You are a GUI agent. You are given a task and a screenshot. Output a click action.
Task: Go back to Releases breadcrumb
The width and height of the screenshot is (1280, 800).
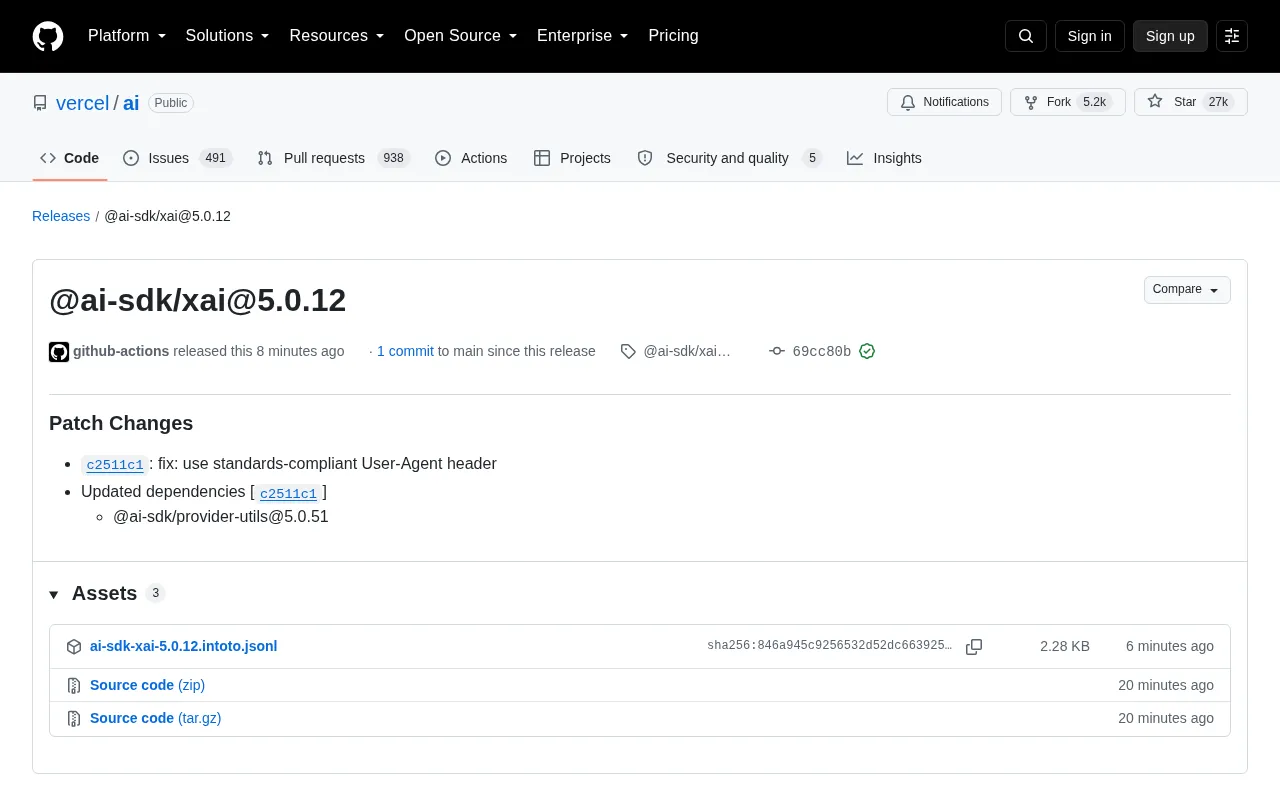point(61,216)
